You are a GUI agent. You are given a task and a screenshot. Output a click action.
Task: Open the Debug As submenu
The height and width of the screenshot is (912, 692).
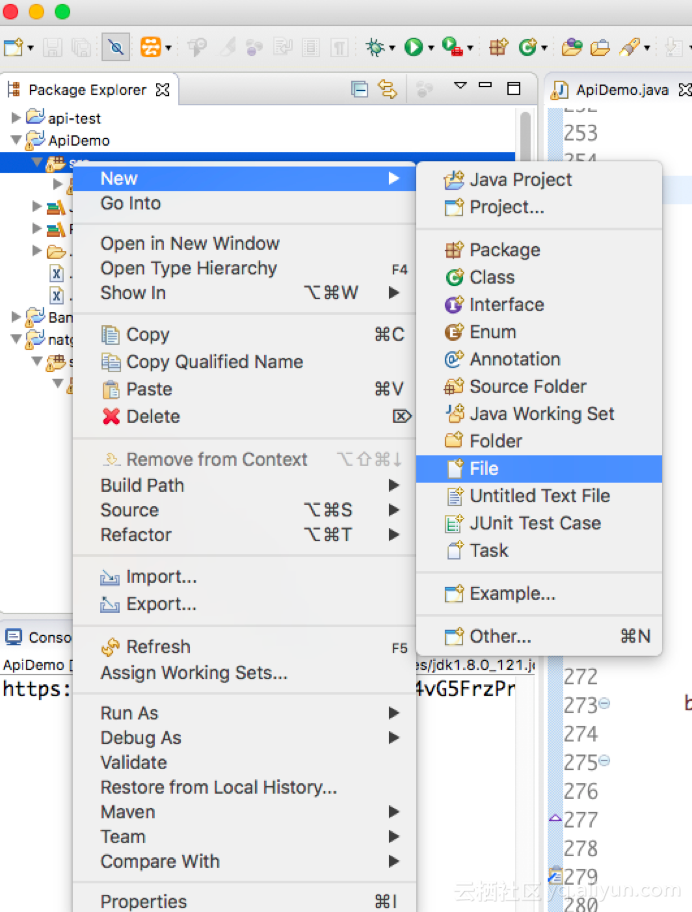point(244,738)
